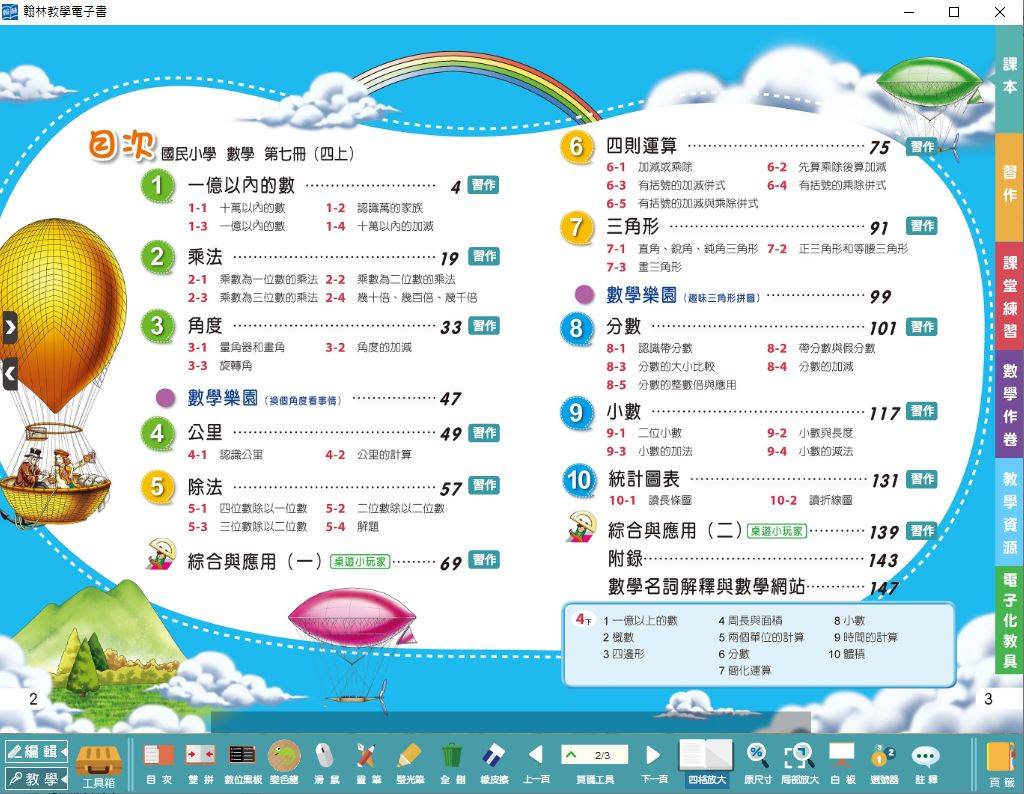Click the green 桌遊小玩家 tag near page 139
This screenshot has width=1024, height=794.
pos(777,531)
